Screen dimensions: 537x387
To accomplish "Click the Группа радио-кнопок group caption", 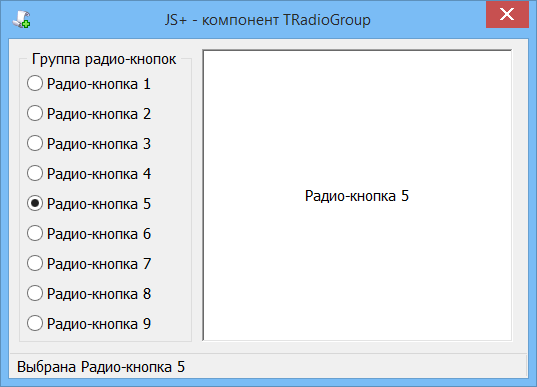I will pyautogui.click(x=104, y=59).
